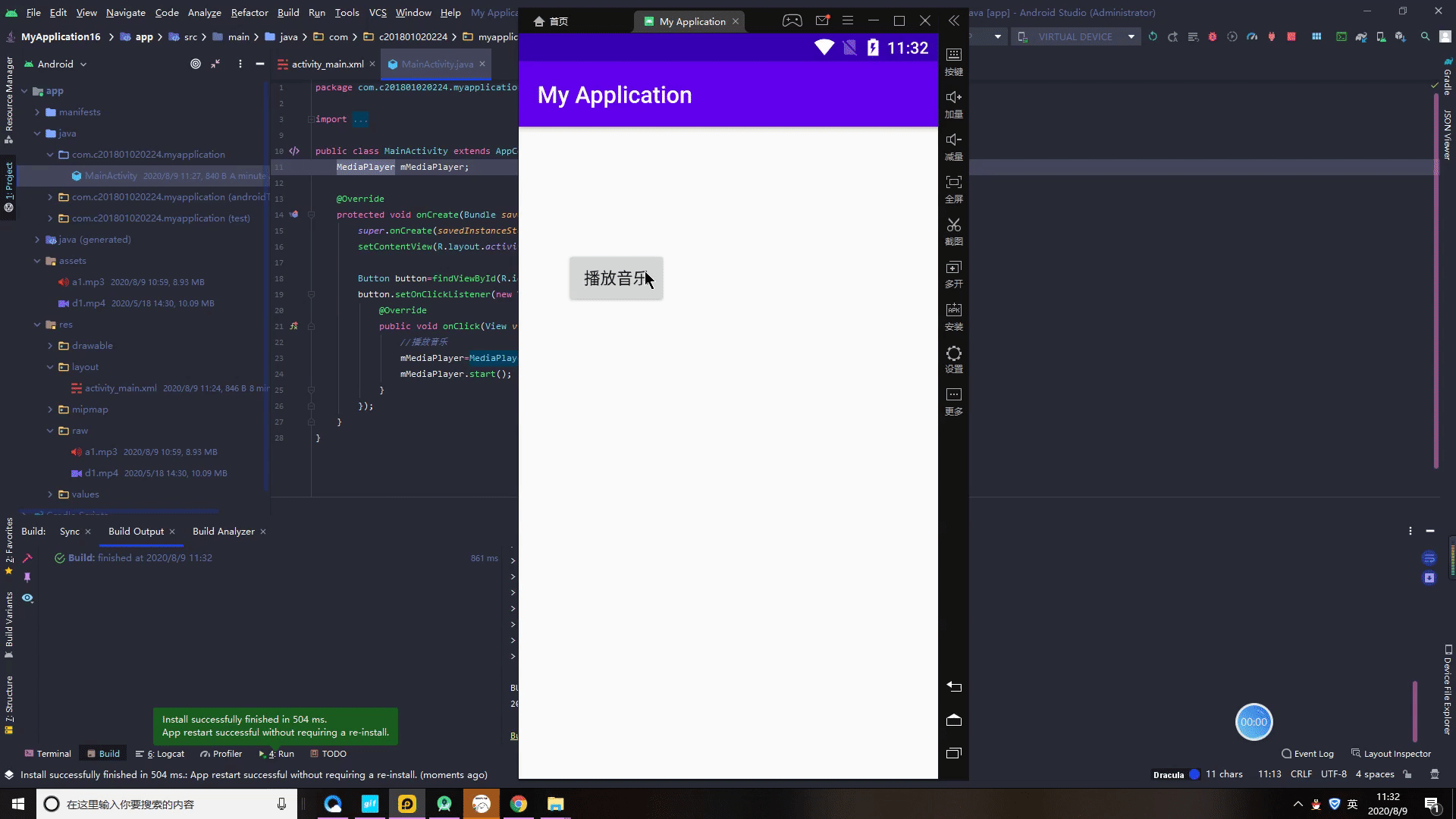Expand the drawable folder
This screenshot has height=819, width=1456.
[50, 346]
